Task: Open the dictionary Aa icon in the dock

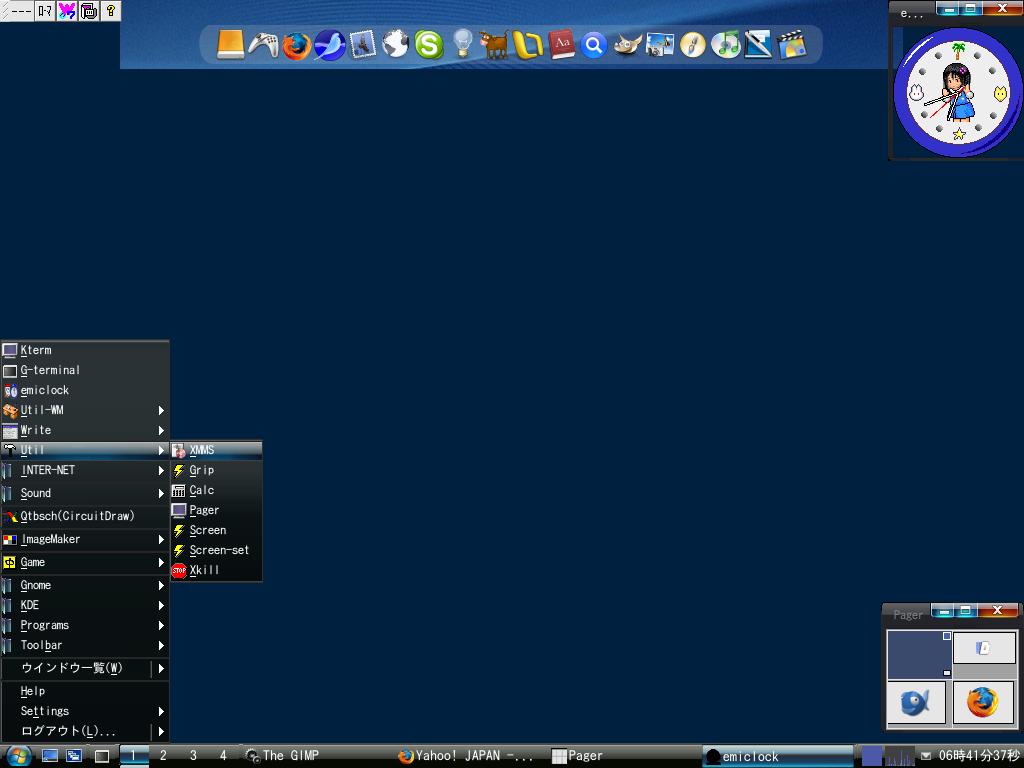Action: [x=562, y=44]
